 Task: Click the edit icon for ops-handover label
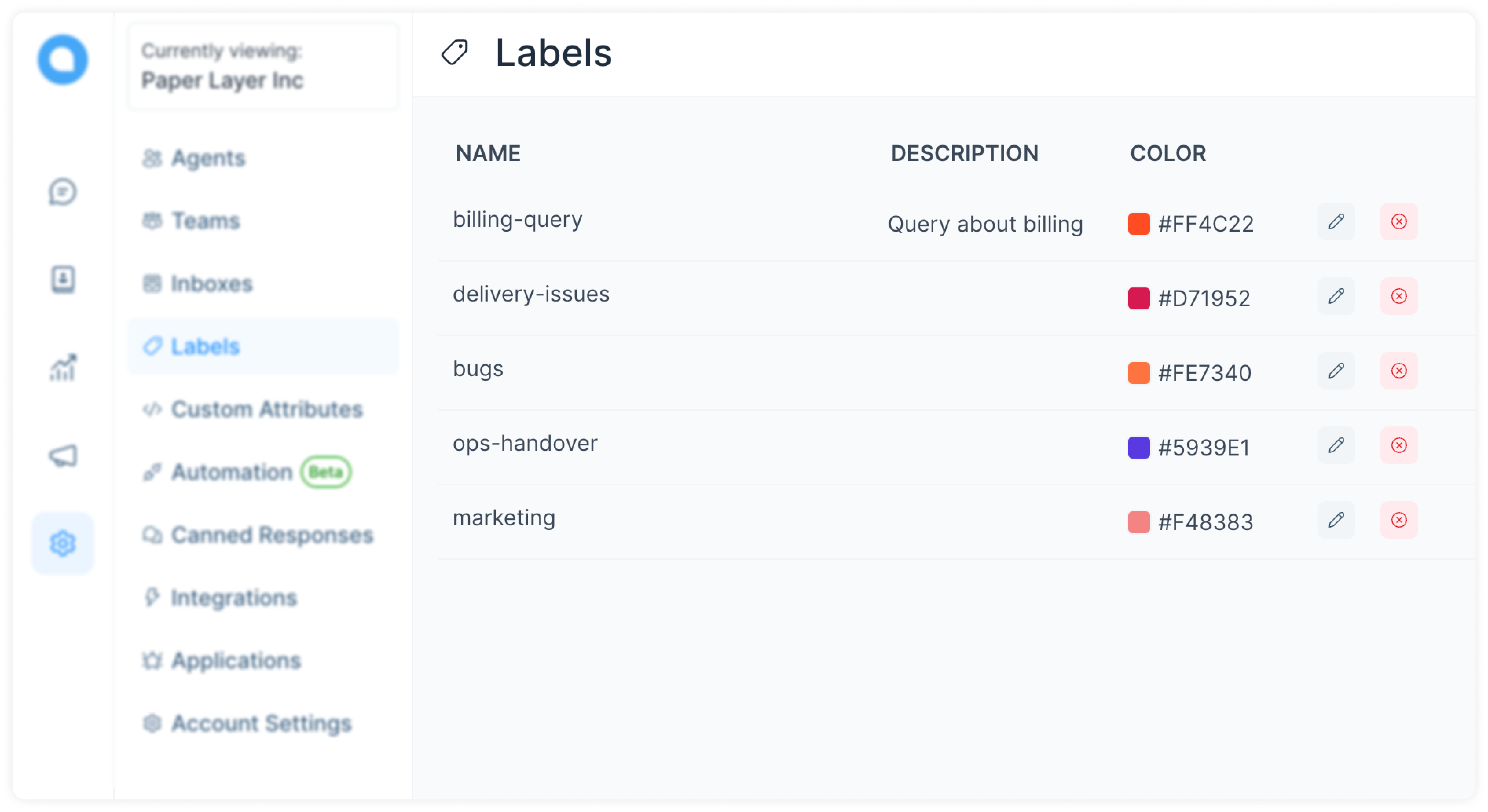coord(1336,445)
